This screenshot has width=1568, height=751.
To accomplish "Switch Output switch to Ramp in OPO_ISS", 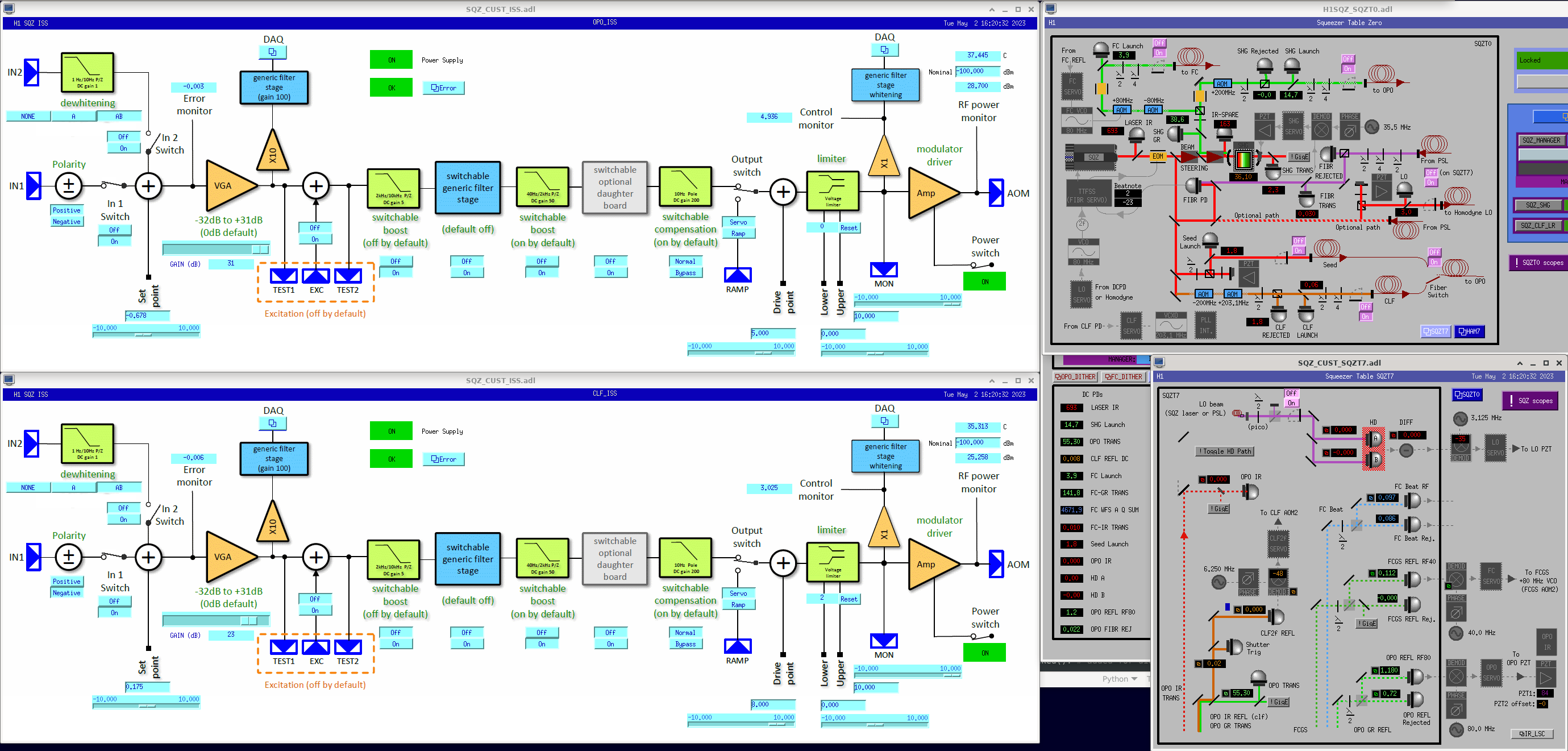I will click(x=738, y=233).
